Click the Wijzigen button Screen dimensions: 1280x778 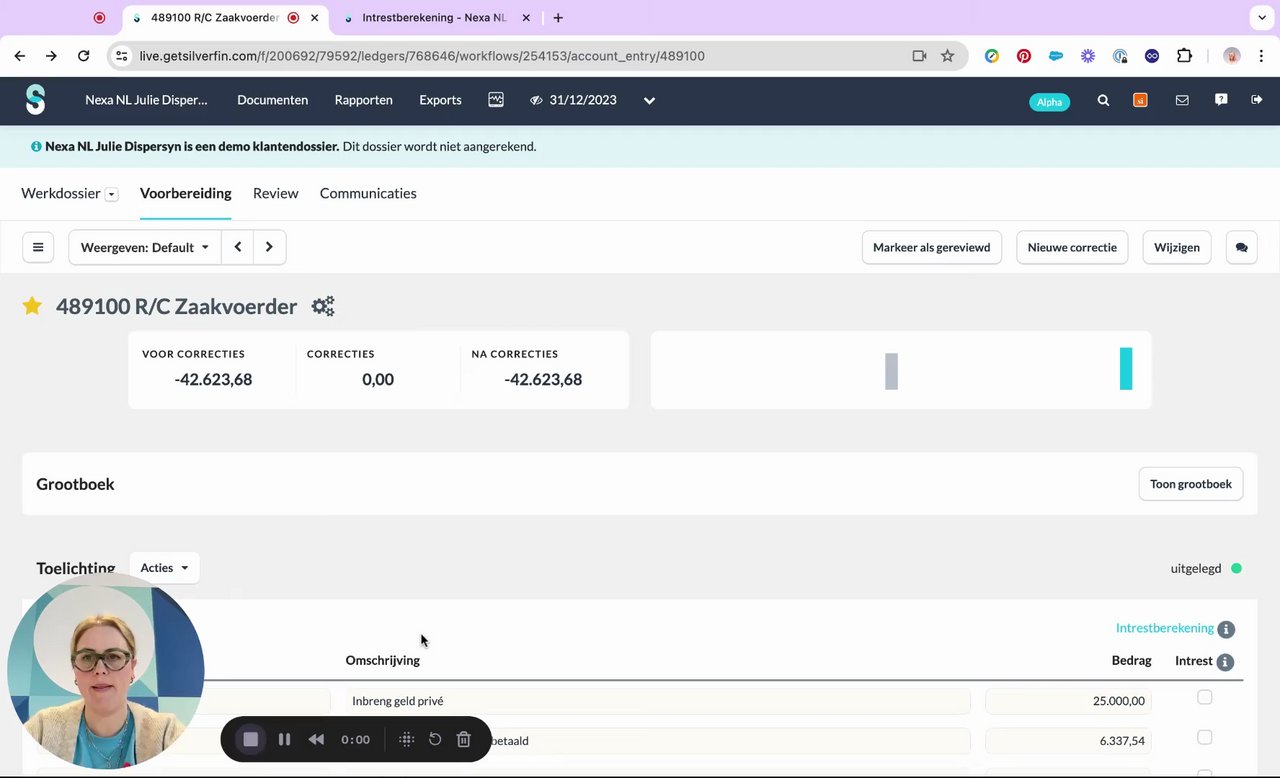(x=1177, y=247)
